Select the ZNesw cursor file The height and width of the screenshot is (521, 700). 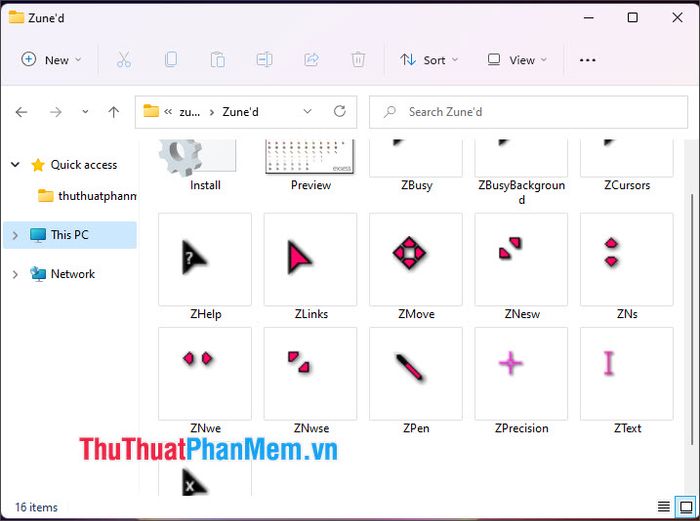point(521,267)
